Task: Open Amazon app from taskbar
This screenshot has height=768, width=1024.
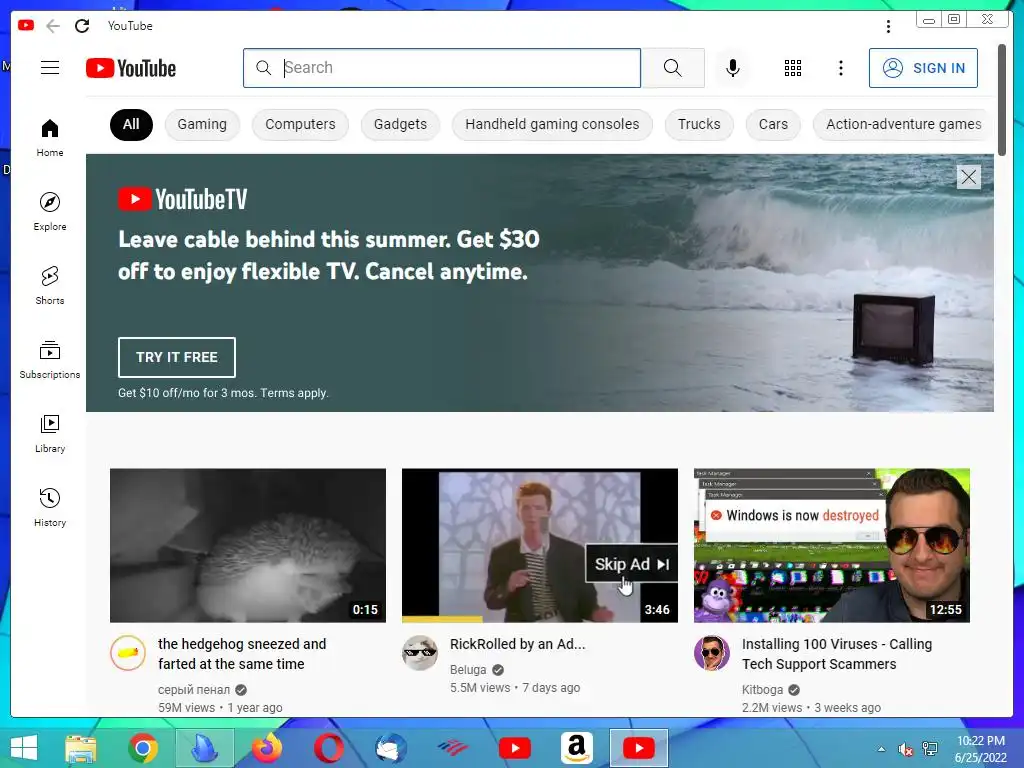Action: click(577, 748)
